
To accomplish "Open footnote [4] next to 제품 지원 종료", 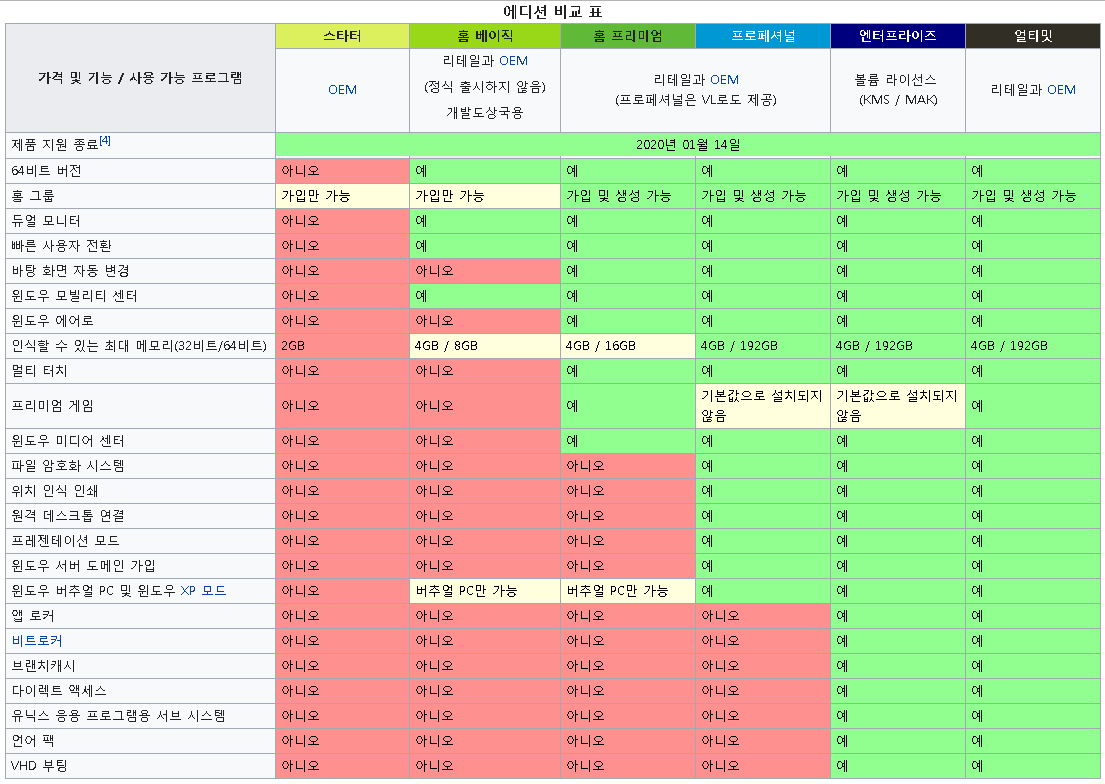I will pos(105,140).
